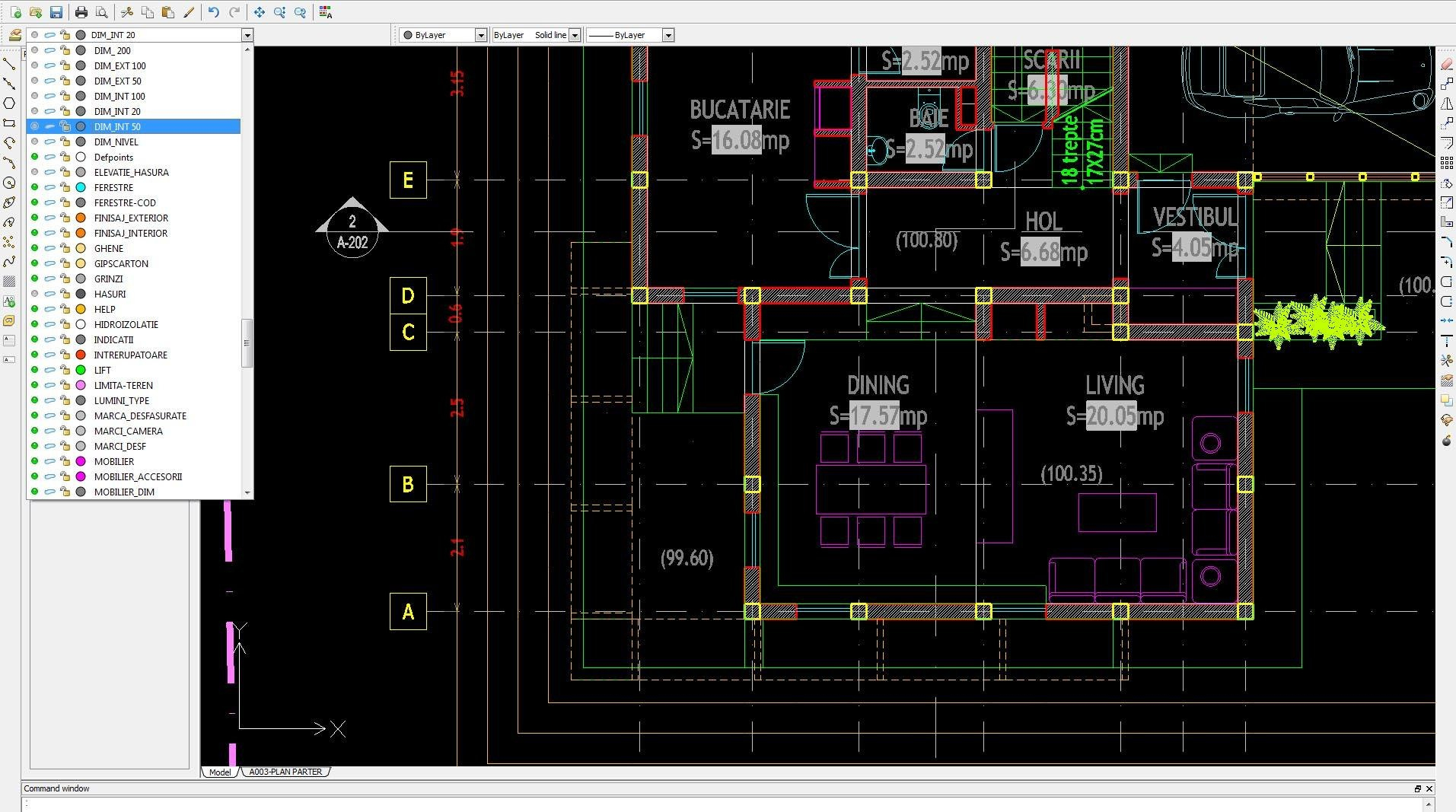The width and height of the screenshot is (1456, 812).
Task: Open the A003-PLAN PARTER layout tab
Action: click(285, 772)
